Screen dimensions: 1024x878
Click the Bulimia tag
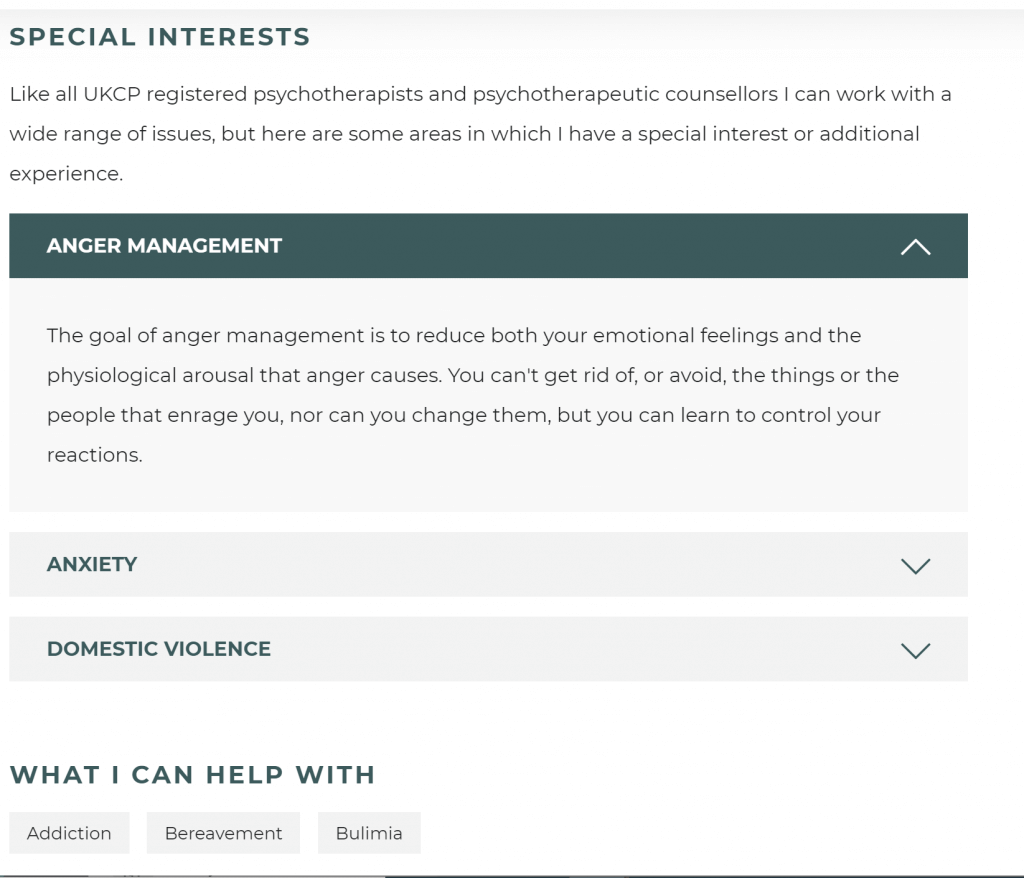point(369,833)
